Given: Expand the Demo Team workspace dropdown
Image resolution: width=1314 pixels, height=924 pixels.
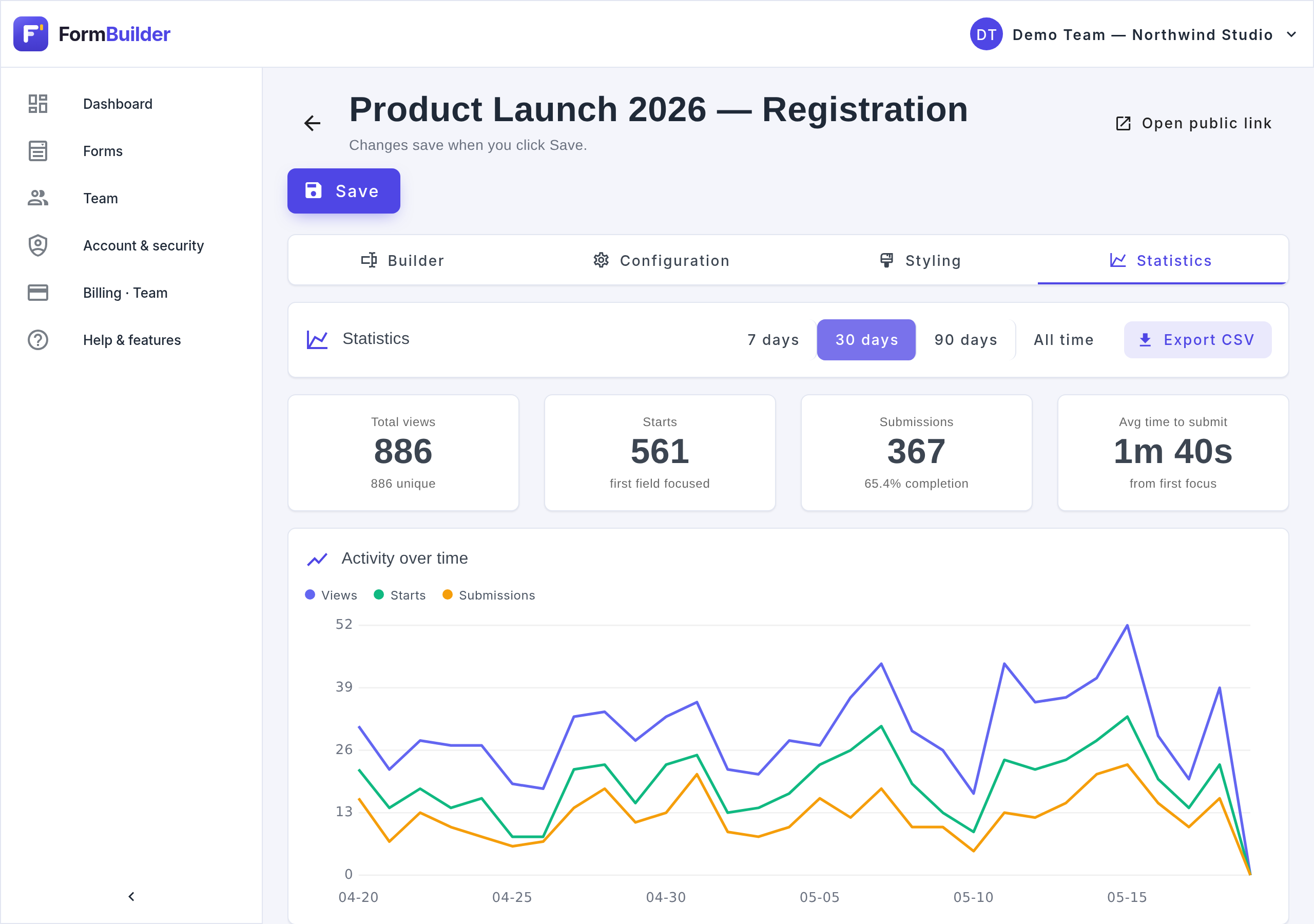Looking at the screenshot, I should coord(1292,34).
